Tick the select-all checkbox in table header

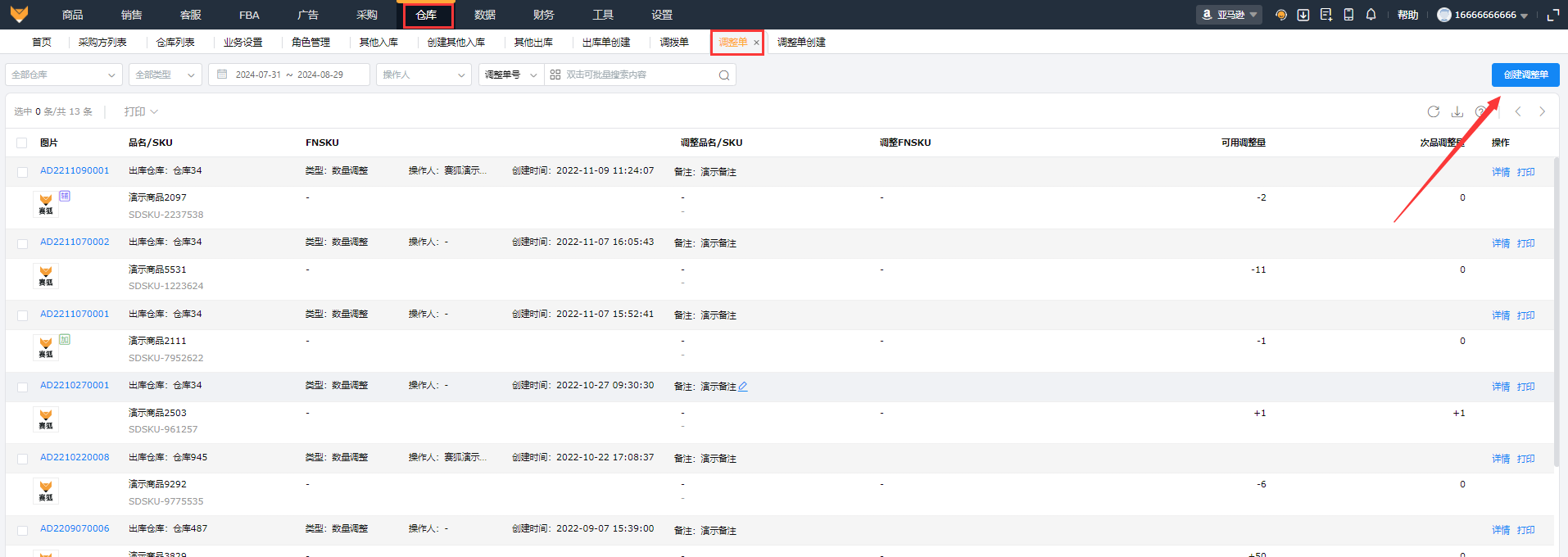click(x=22, y=143)
